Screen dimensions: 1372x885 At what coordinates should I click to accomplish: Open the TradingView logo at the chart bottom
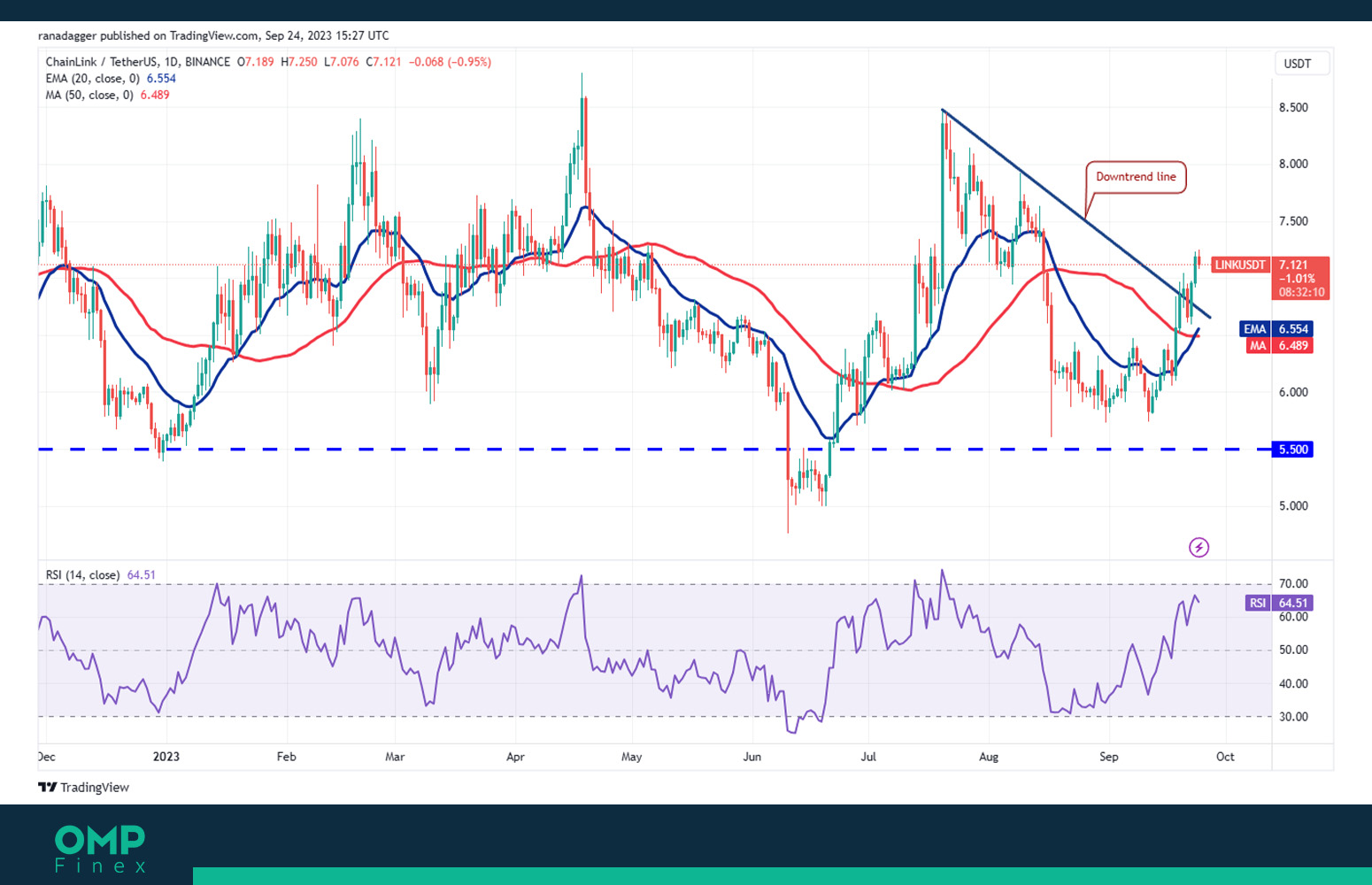83,788
